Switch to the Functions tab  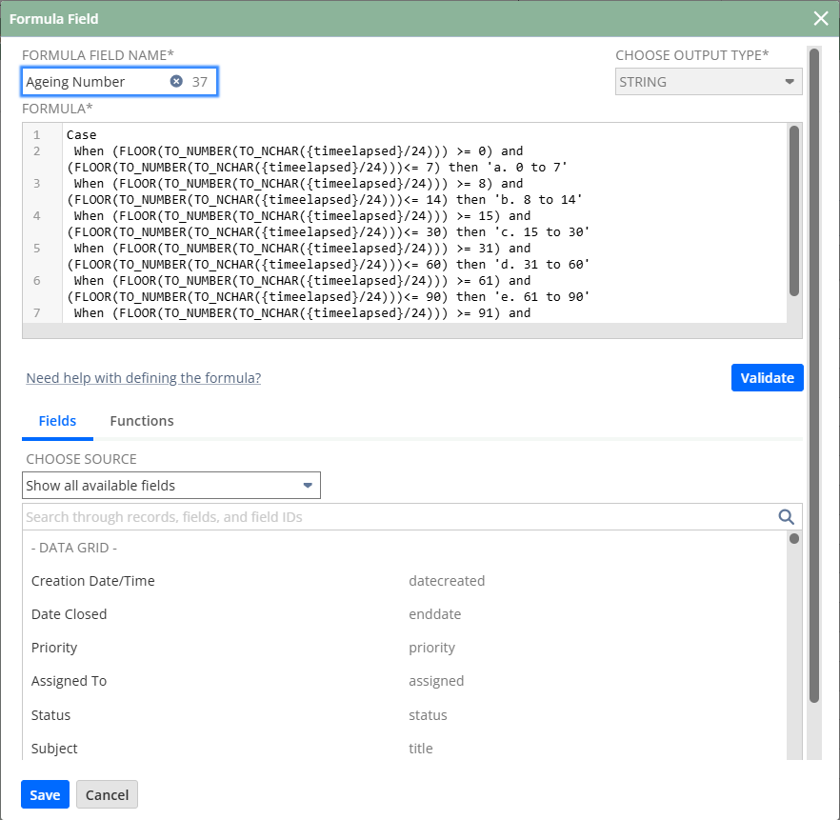point(142,421)
